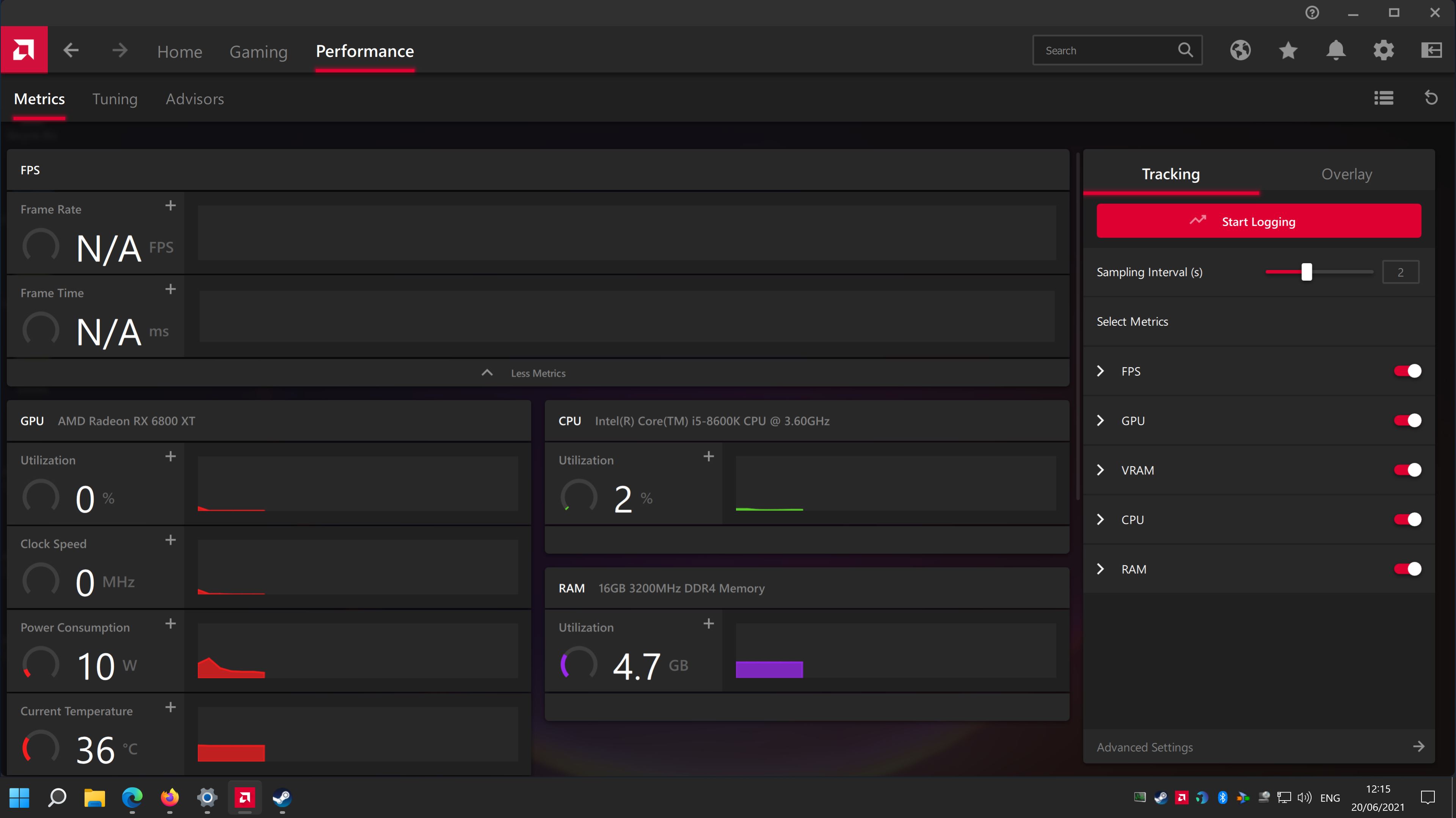
Task: Click the reset circular arrow icon
Action: coord(1431,98)
